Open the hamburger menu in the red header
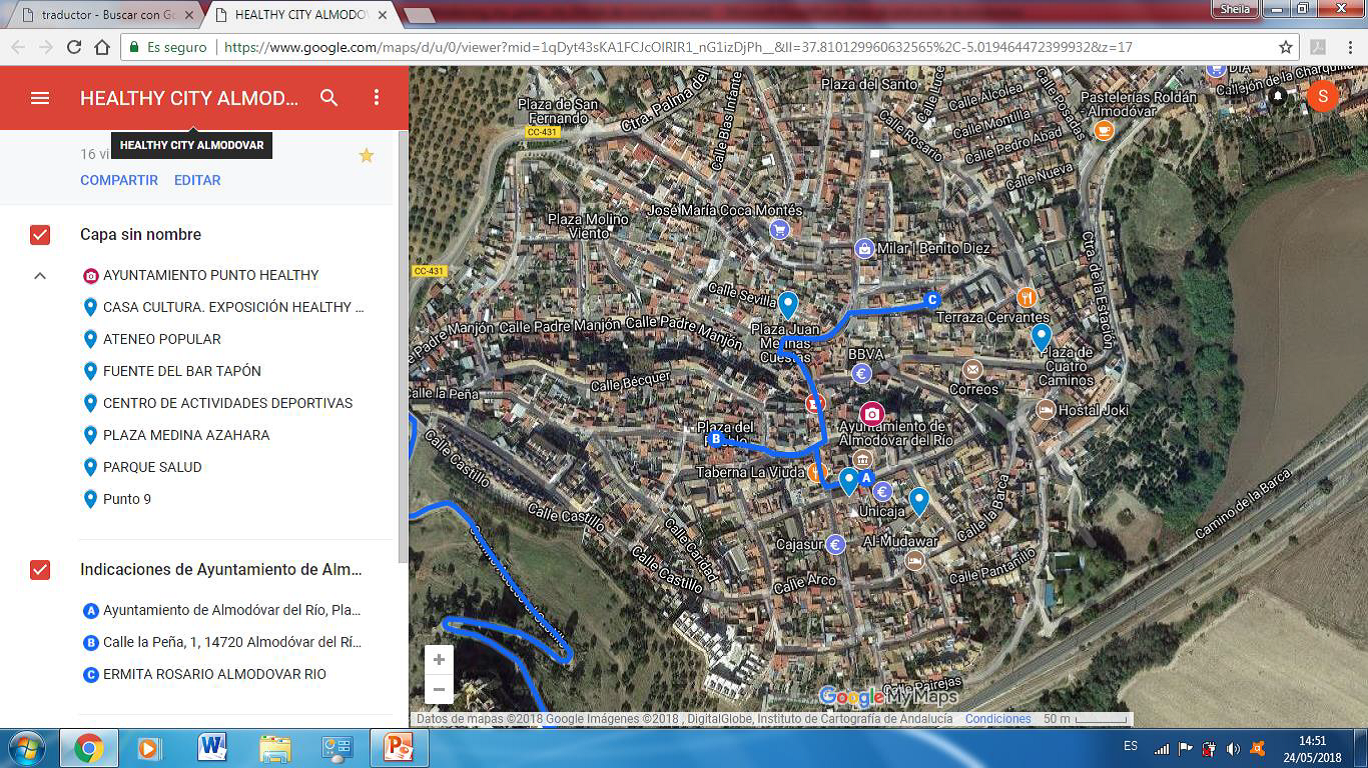The image size is (1368, 768). click(40, 98)
